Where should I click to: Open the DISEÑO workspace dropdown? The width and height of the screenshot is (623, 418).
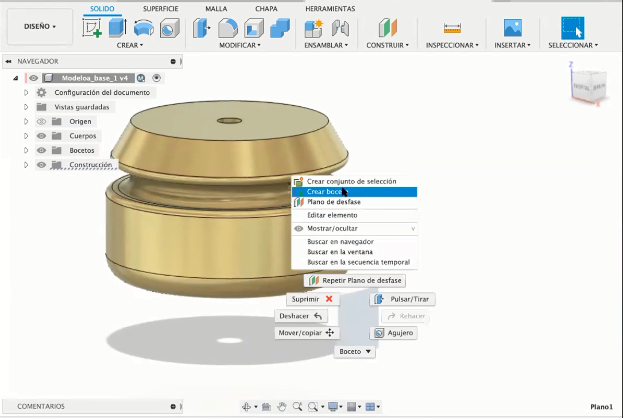(x=40, y=26)
